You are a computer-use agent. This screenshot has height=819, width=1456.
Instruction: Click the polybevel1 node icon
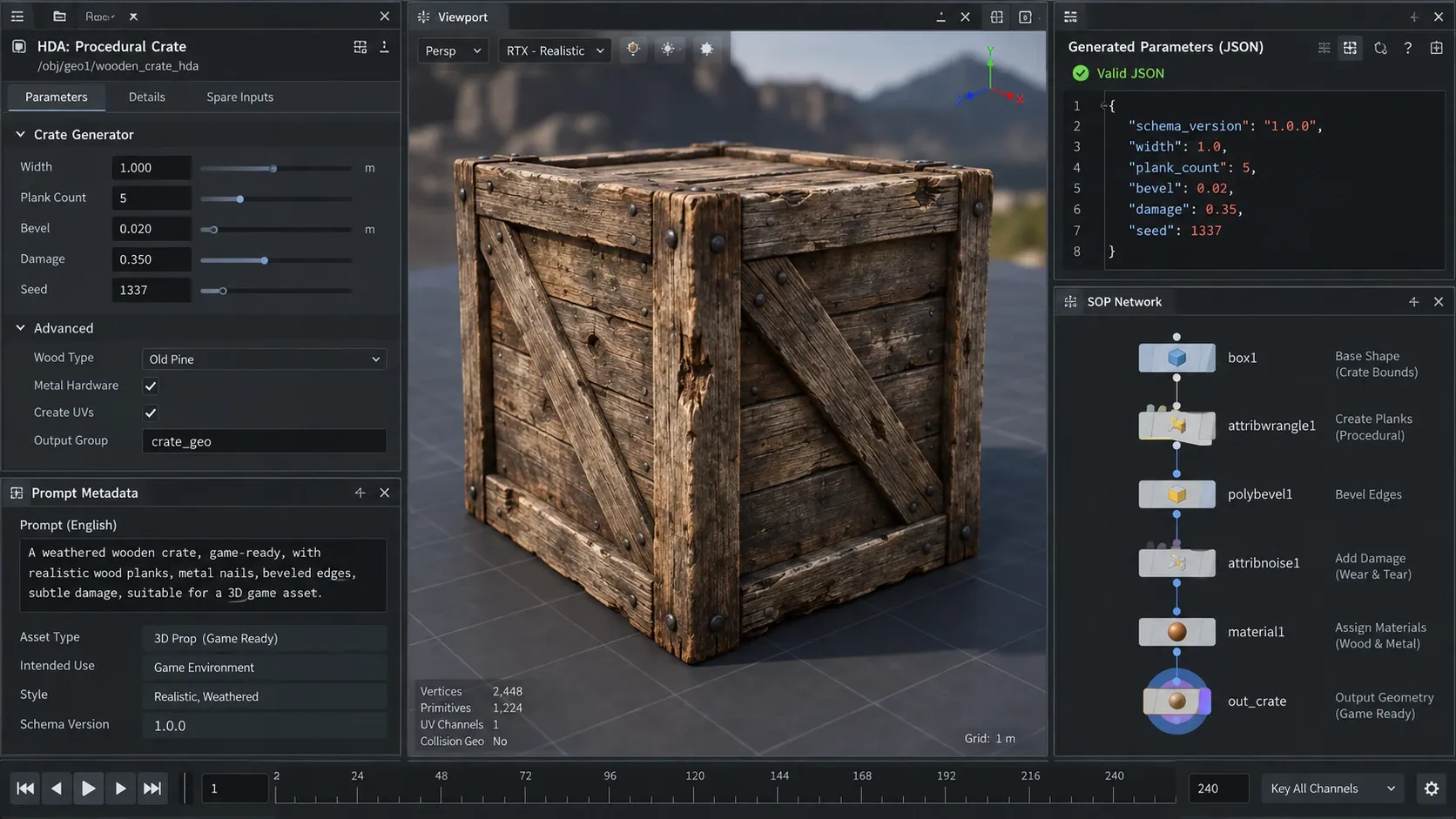[x=1176, y=494]
